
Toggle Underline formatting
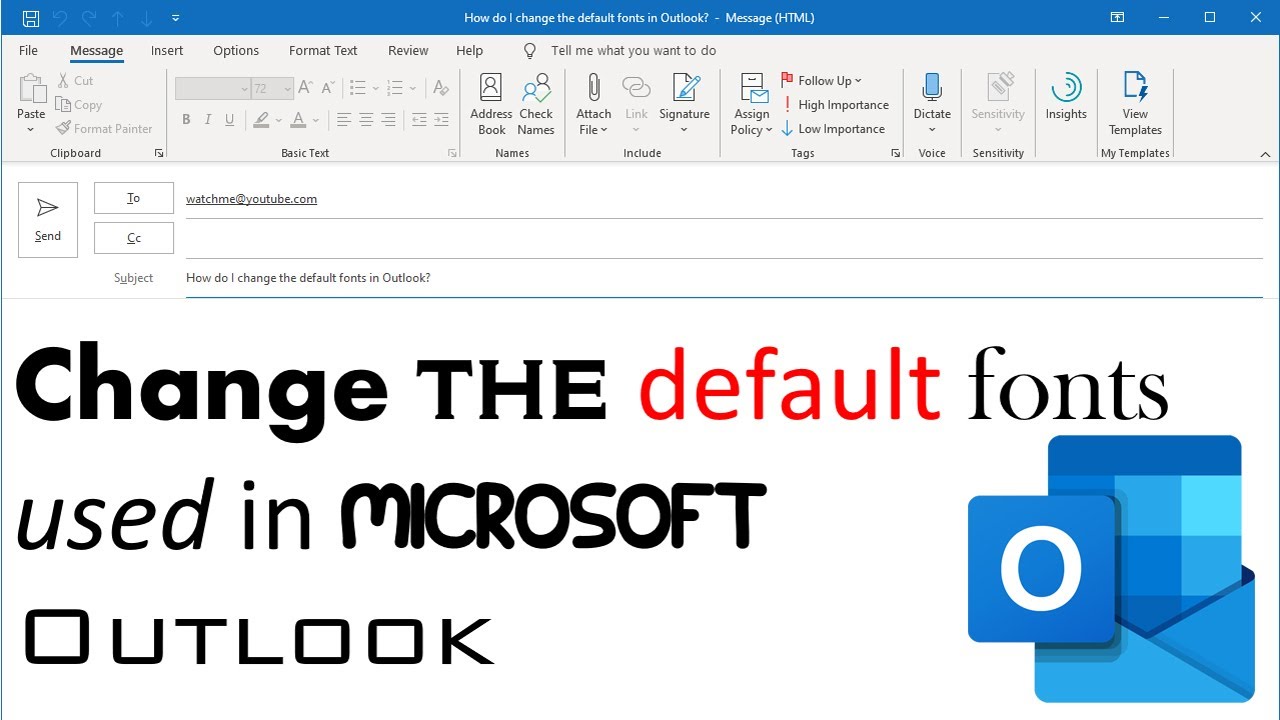230,120
